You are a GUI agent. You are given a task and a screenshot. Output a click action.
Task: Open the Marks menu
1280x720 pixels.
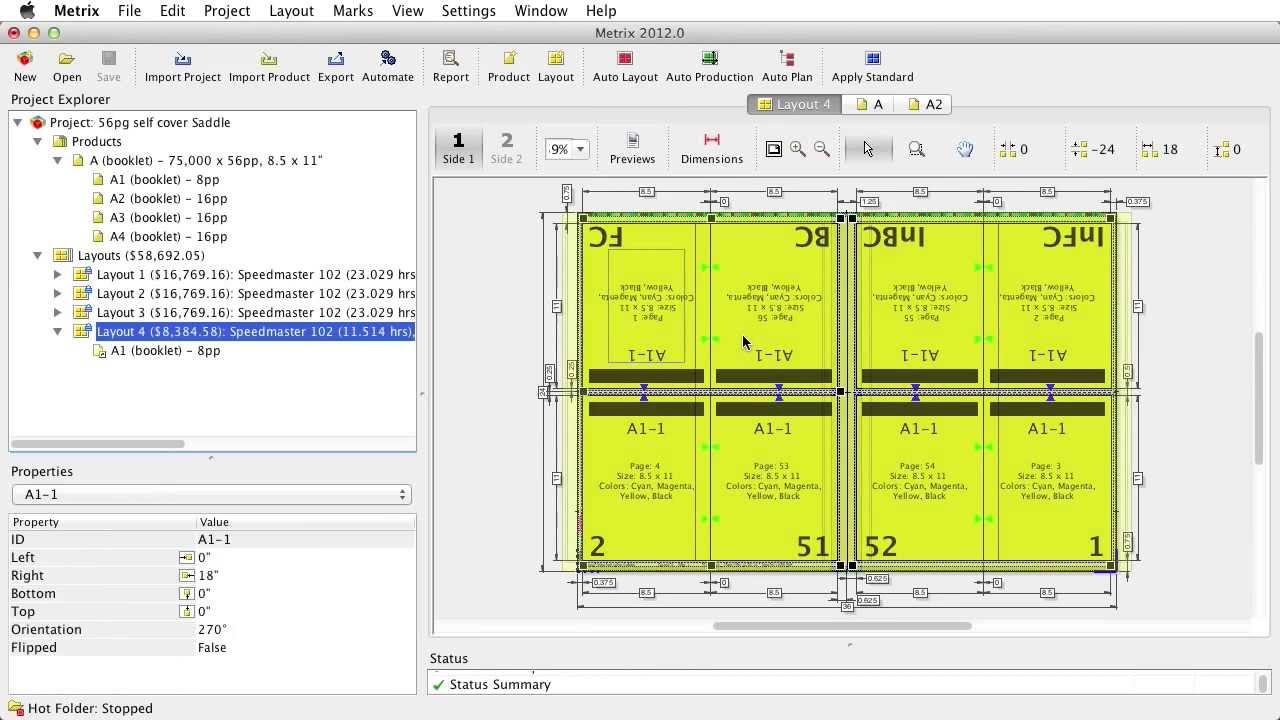(352, 11)
